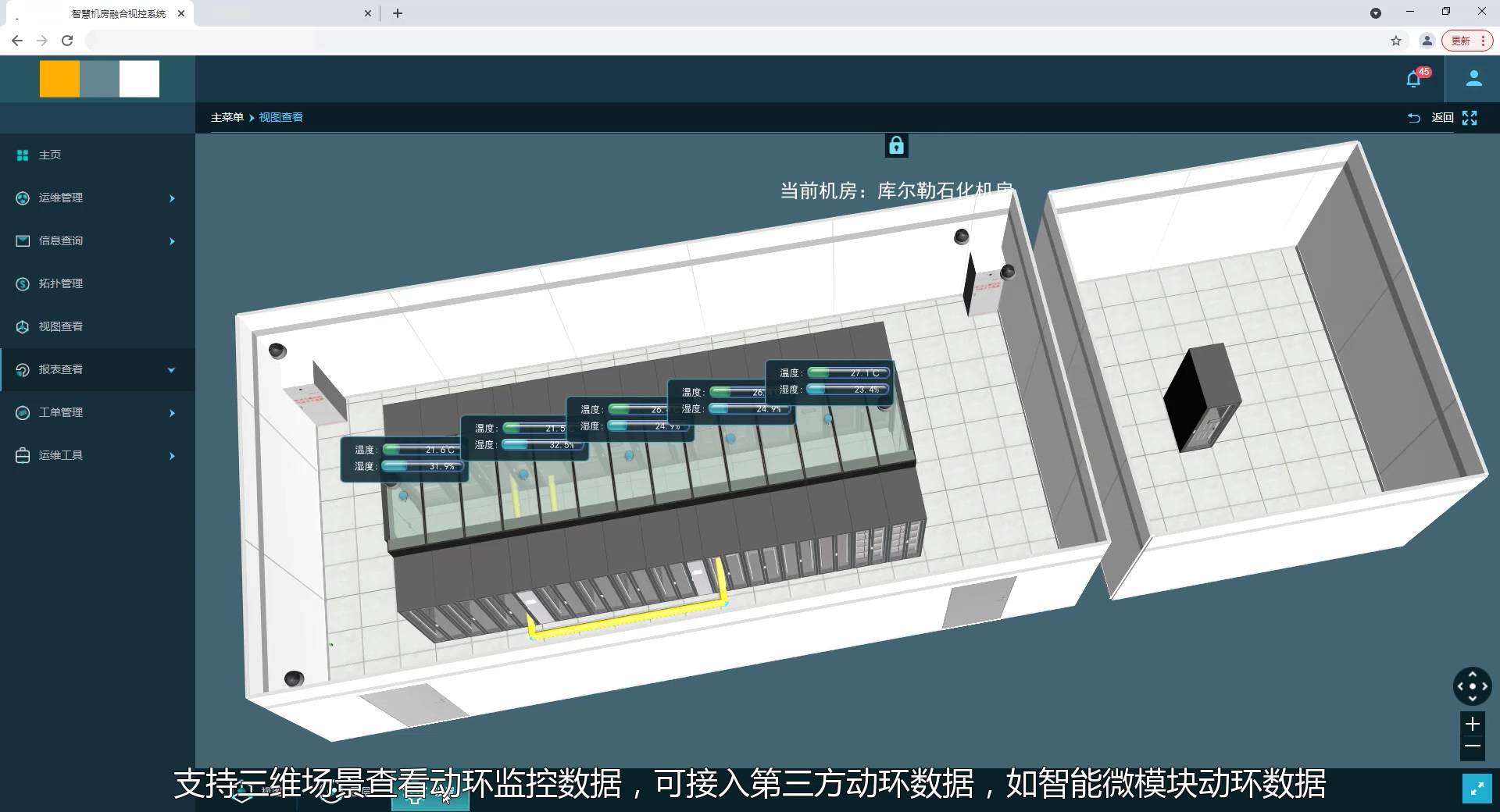1500x812 pixels.
Task: Expand the 运维管理 chevron arrow
Action: (172, 198)
